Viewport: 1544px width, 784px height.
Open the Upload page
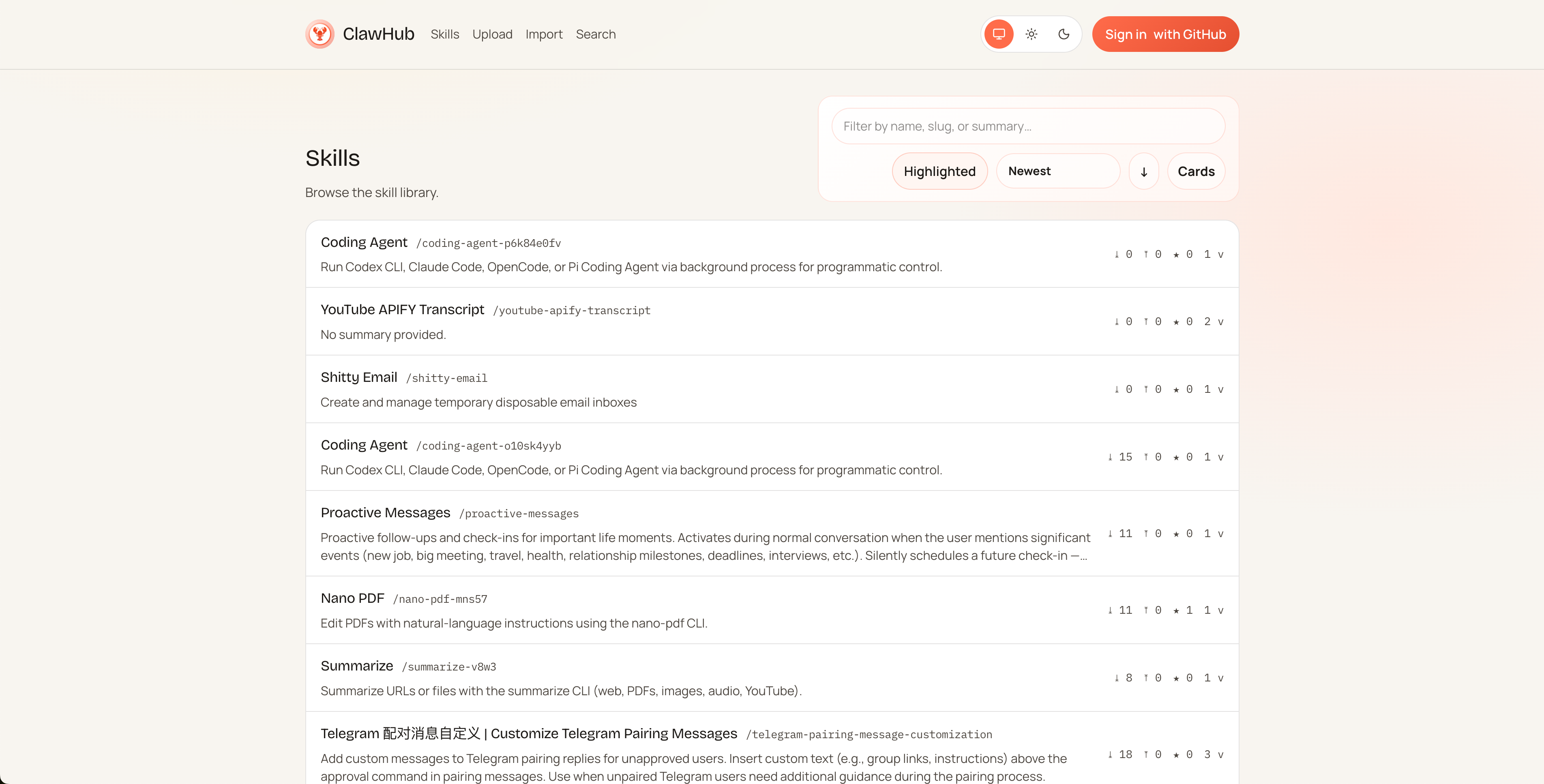[x=492, y=34]
